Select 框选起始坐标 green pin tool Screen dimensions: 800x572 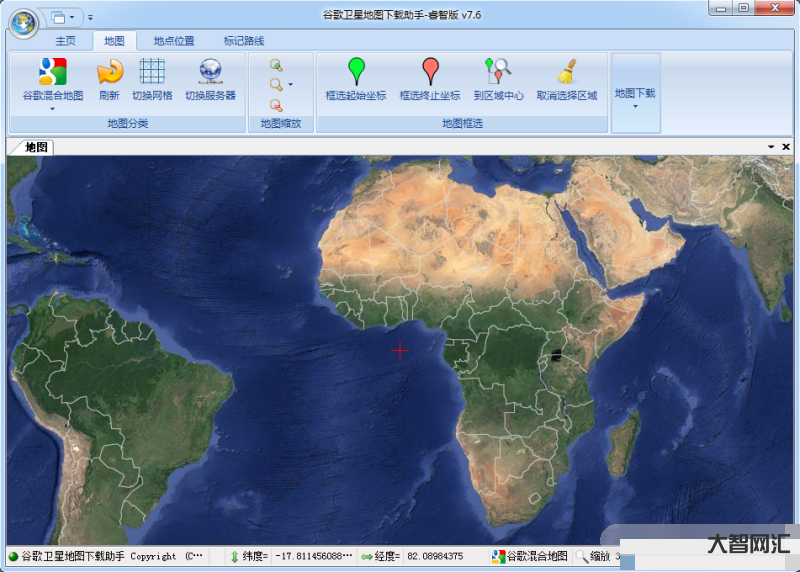(356, 73)
